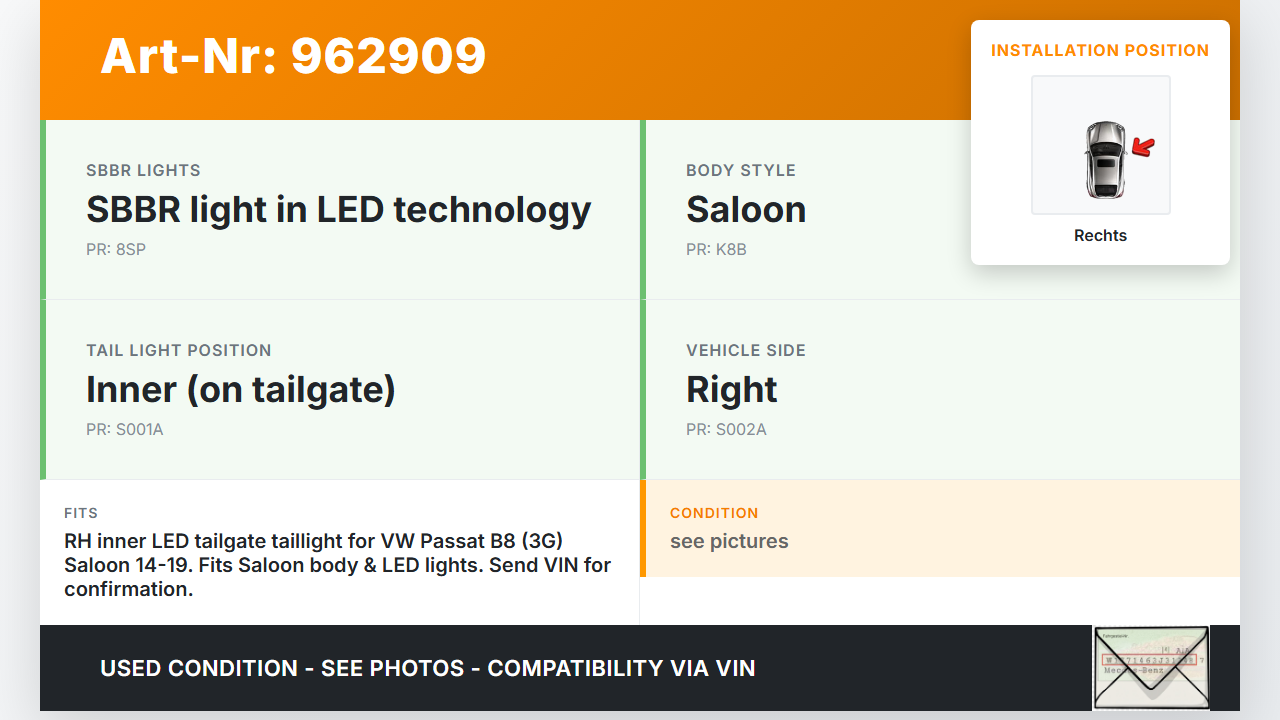Click the VIN envelope icon
Viewport: 1280px width, 720px height.
(1151, 667)
